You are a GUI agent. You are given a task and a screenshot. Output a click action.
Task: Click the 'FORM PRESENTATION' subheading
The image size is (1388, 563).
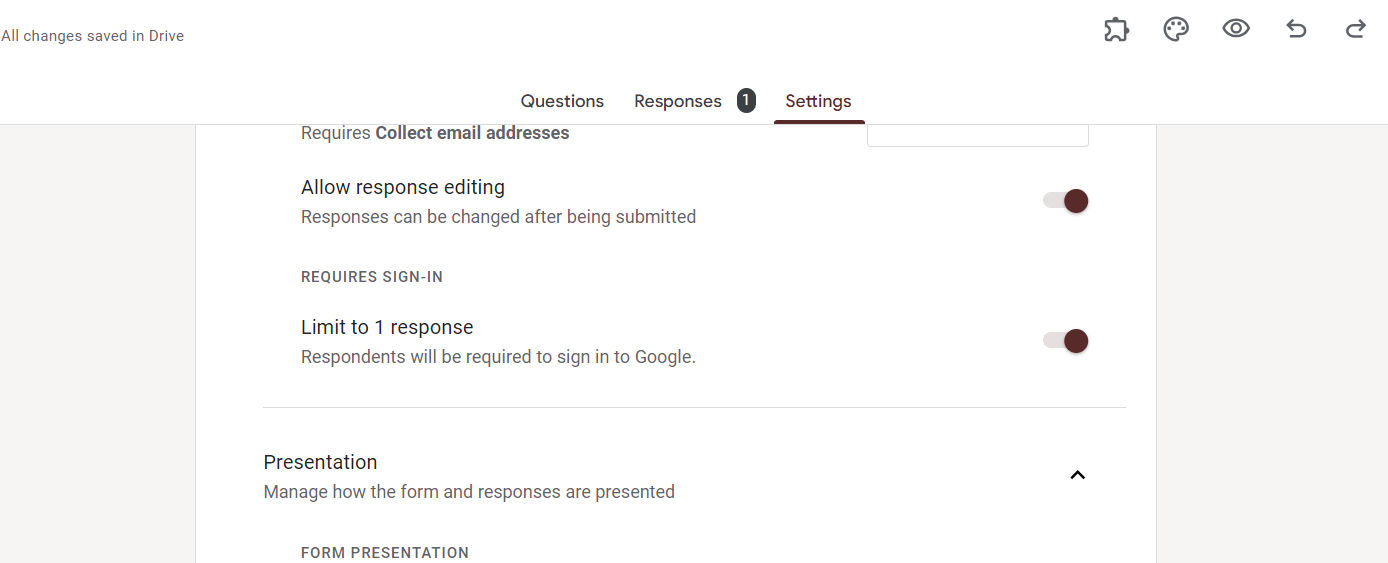(384, 552)
